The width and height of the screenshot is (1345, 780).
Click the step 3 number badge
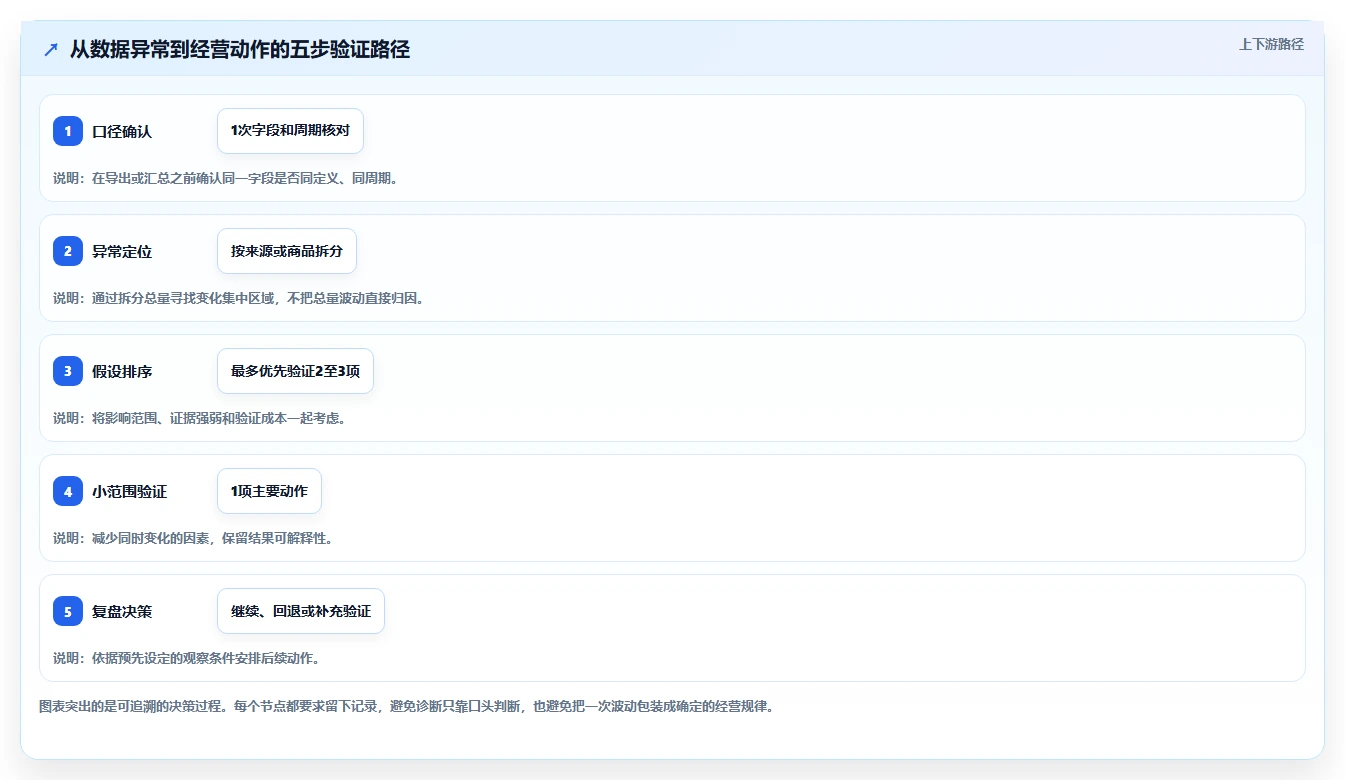coord(68,371)
